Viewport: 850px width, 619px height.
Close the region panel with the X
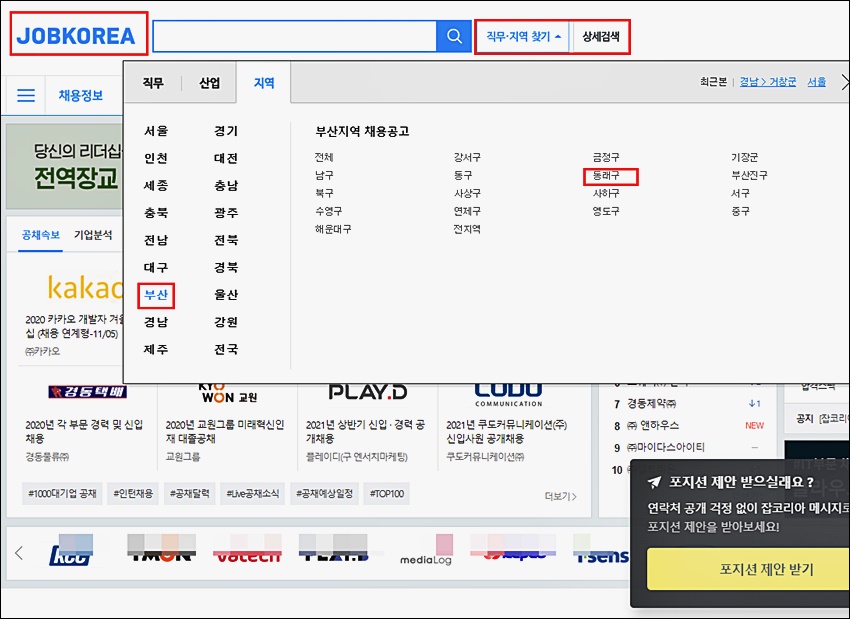[845, 82]
